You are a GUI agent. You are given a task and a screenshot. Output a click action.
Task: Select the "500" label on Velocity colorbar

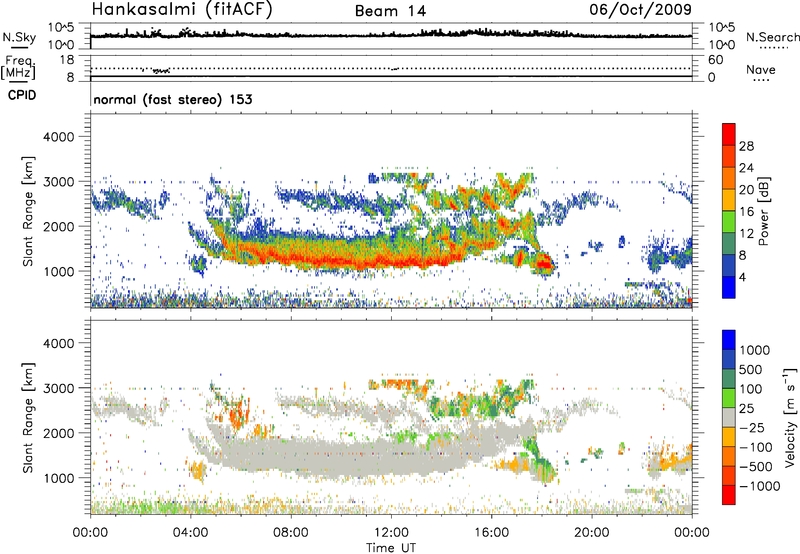751,369
